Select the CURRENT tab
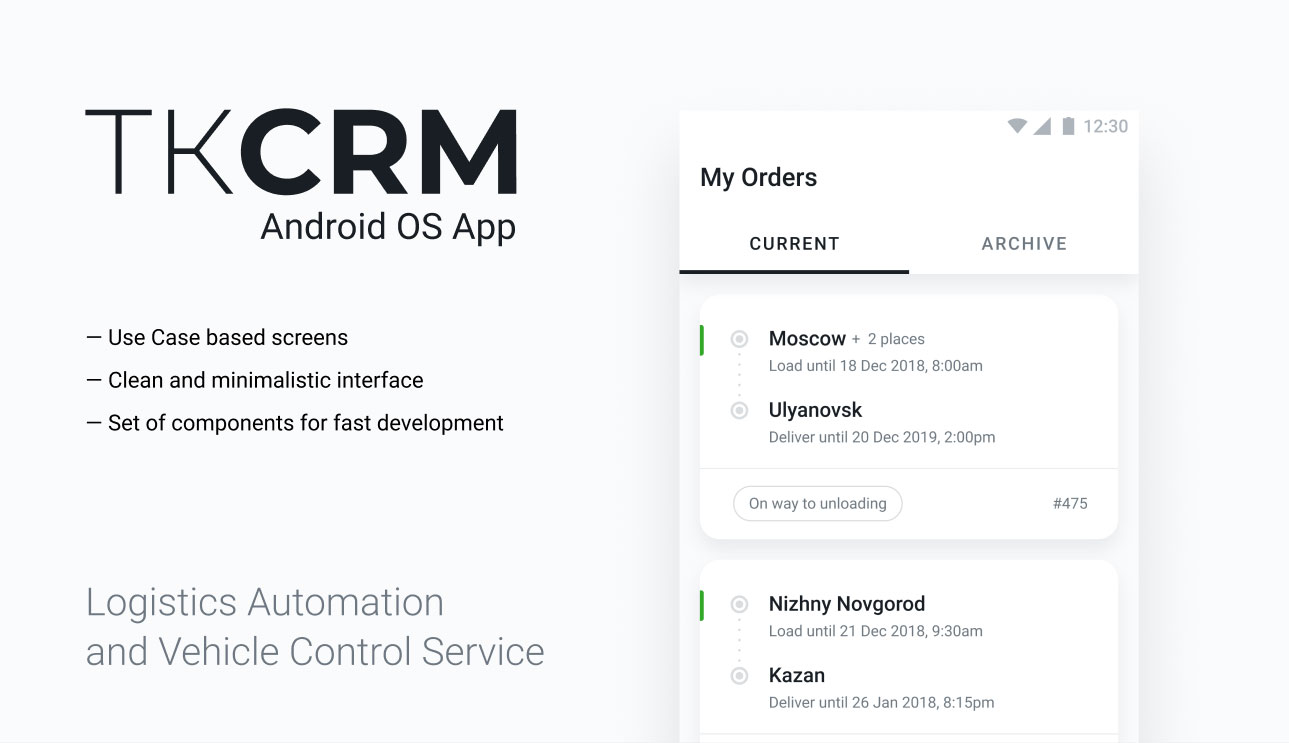This screenshot has height=743, width=1289. point(794,243)
